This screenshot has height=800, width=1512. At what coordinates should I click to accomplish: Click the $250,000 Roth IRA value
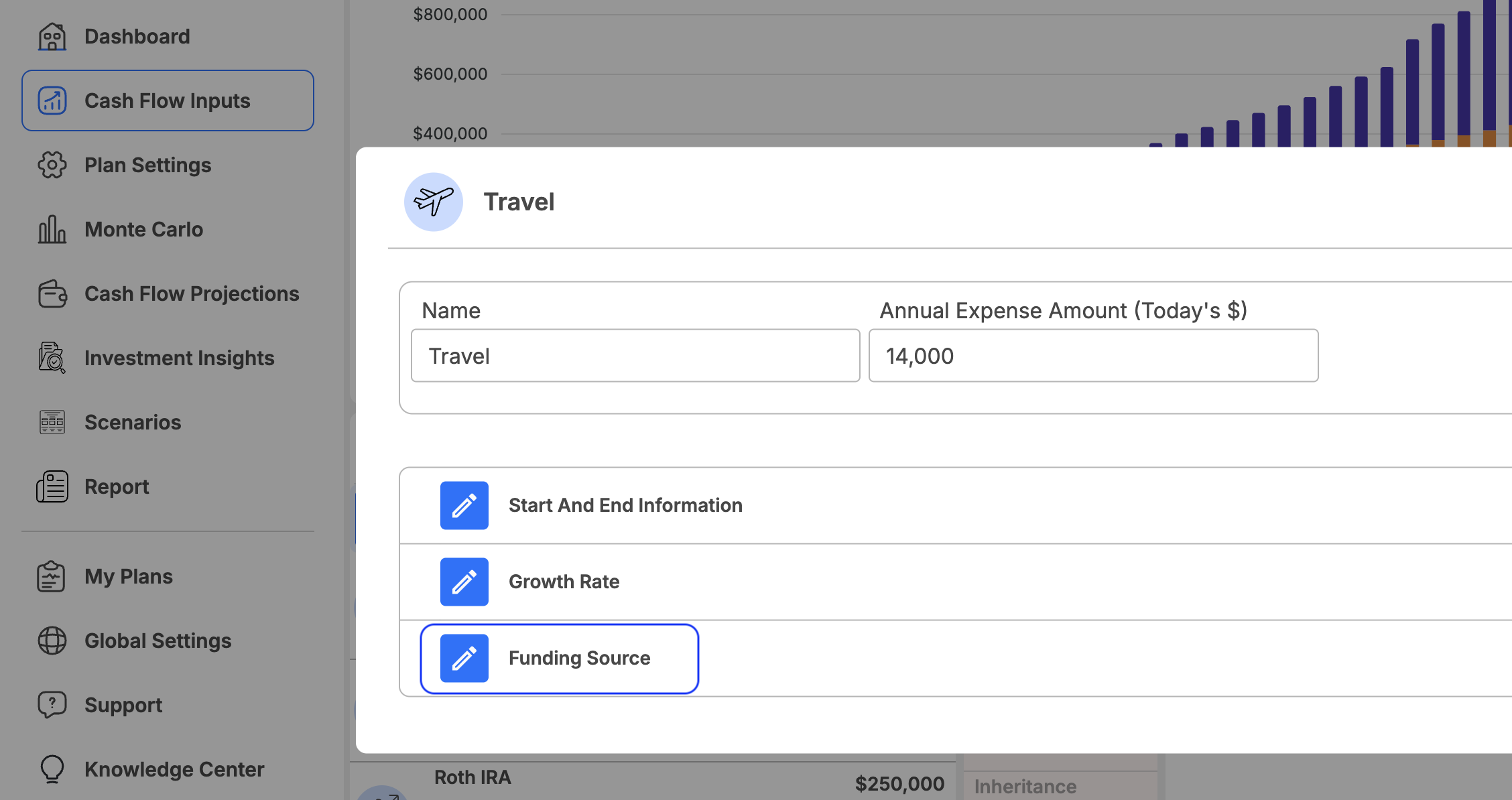[x=899, y=783]
